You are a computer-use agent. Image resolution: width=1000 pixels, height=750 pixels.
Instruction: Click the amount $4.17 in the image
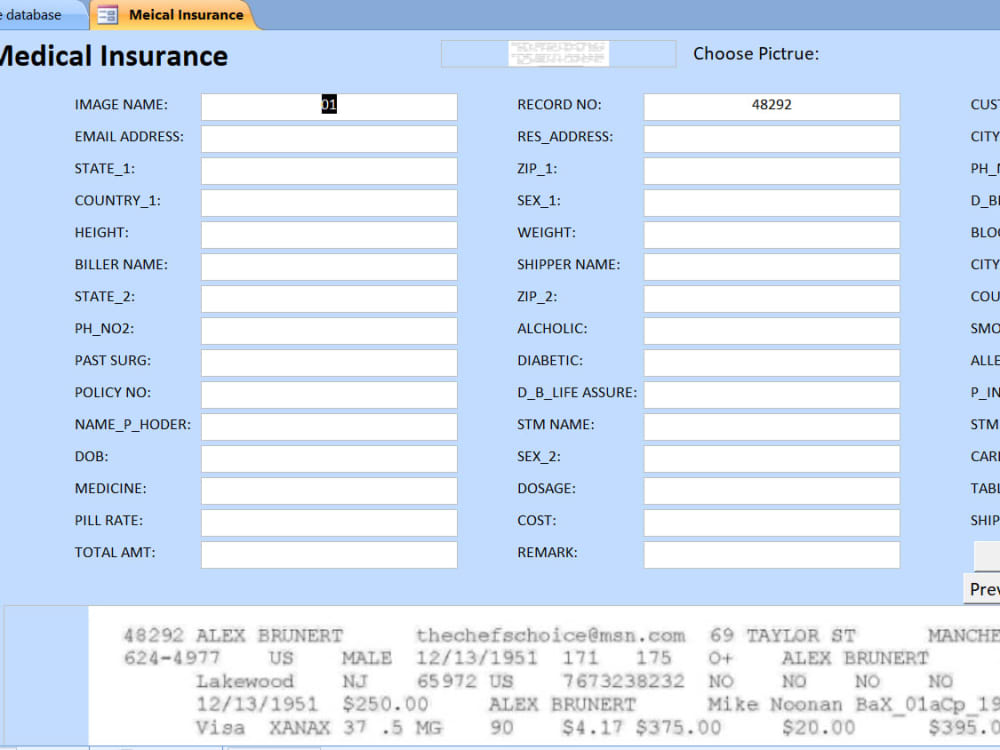coord(592,727)
